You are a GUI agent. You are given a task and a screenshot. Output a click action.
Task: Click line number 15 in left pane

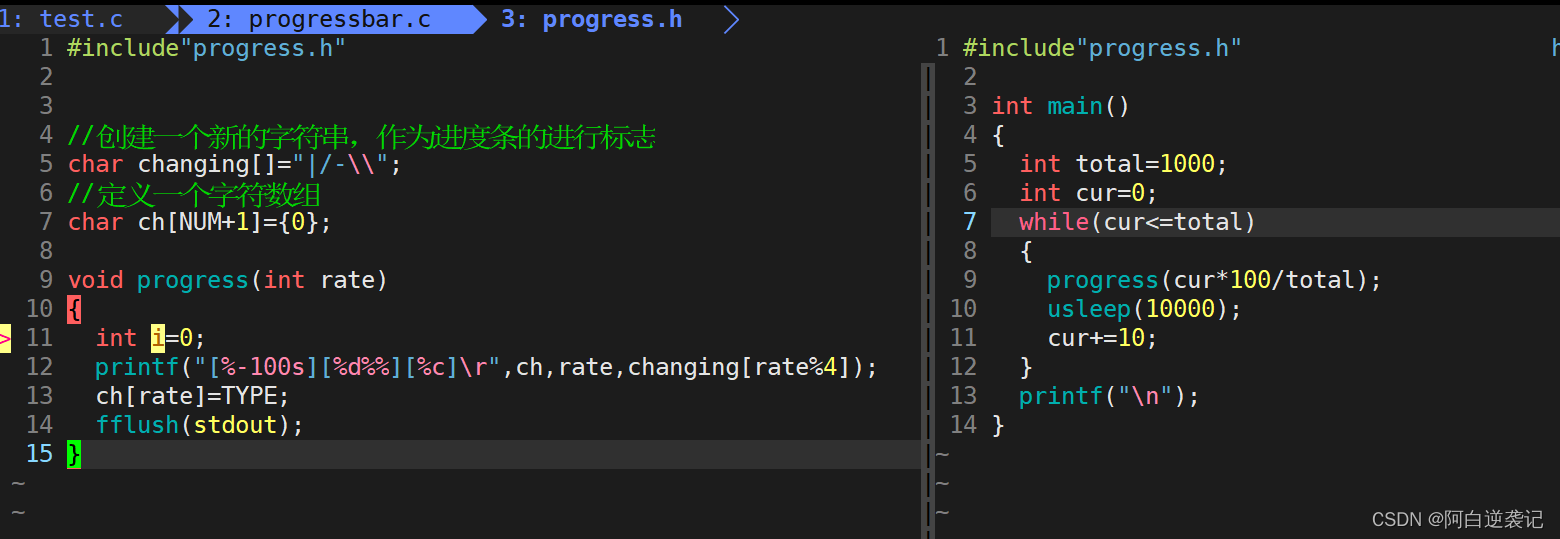tap(39, 454)
